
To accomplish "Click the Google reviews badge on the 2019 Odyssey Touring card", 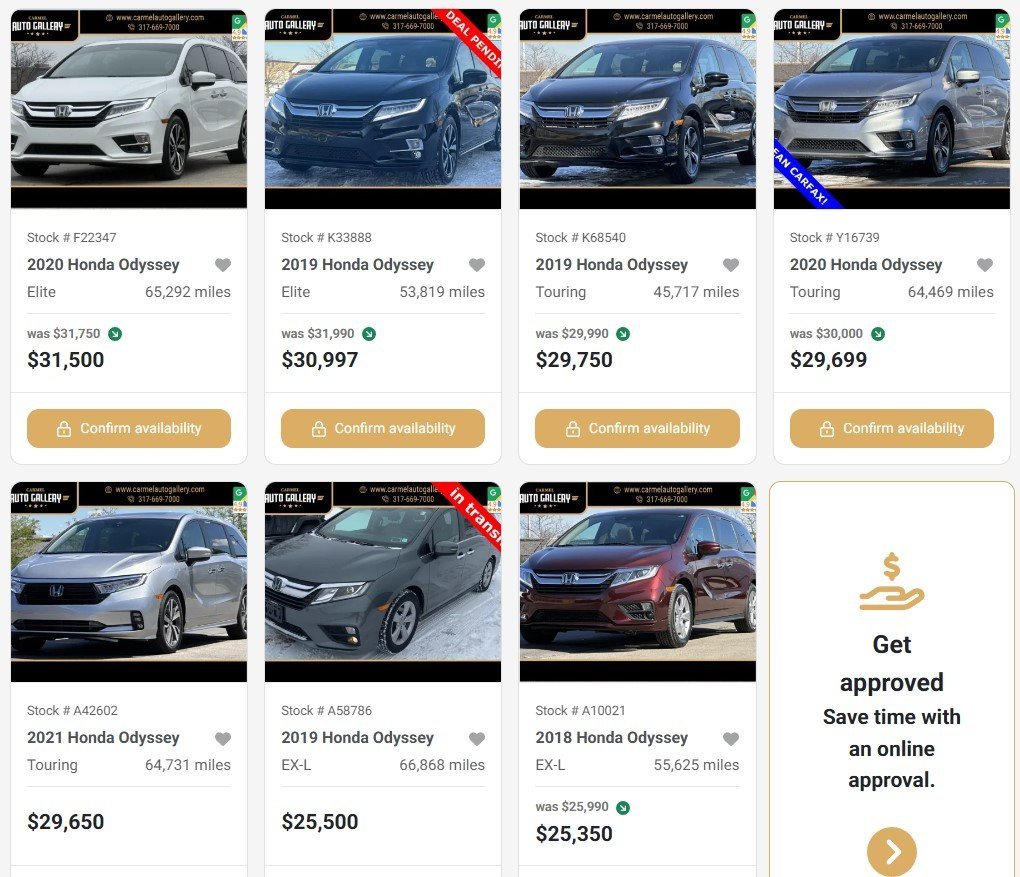I will coord(747,24).
